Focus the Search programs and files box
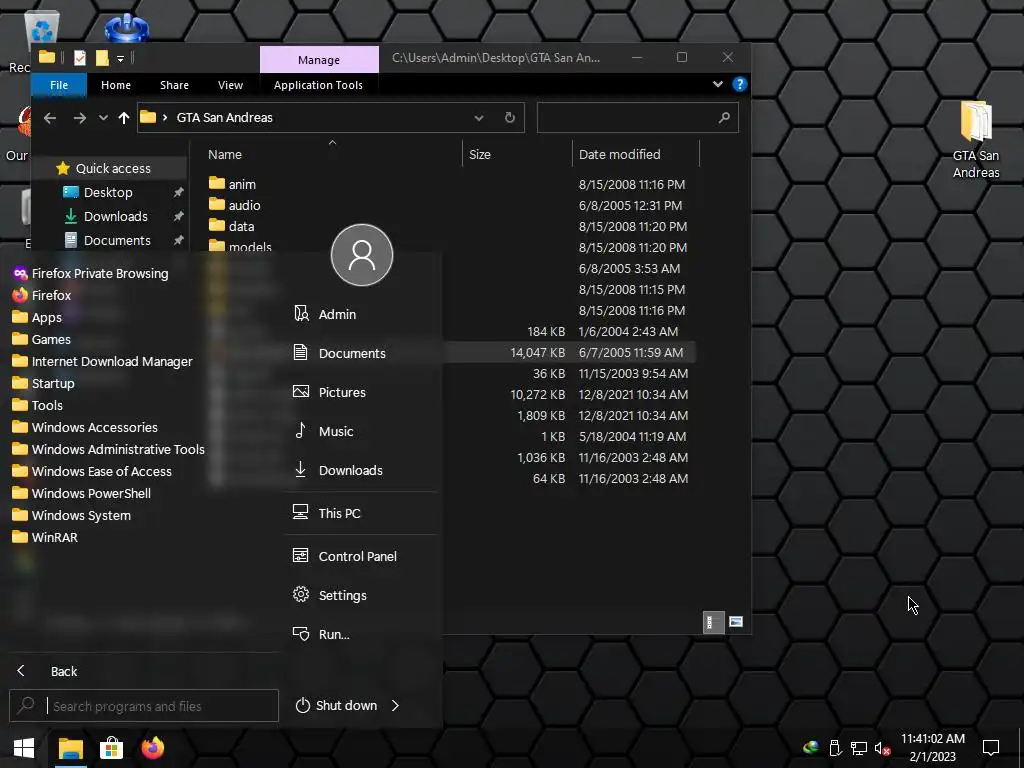 coord(144,706)
